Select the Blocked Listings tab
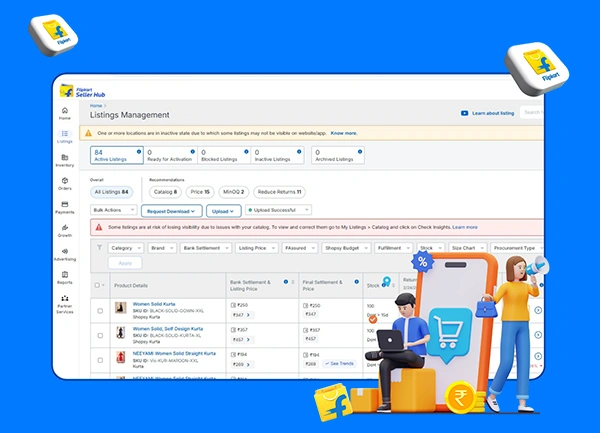 click(x=224, y=155)
